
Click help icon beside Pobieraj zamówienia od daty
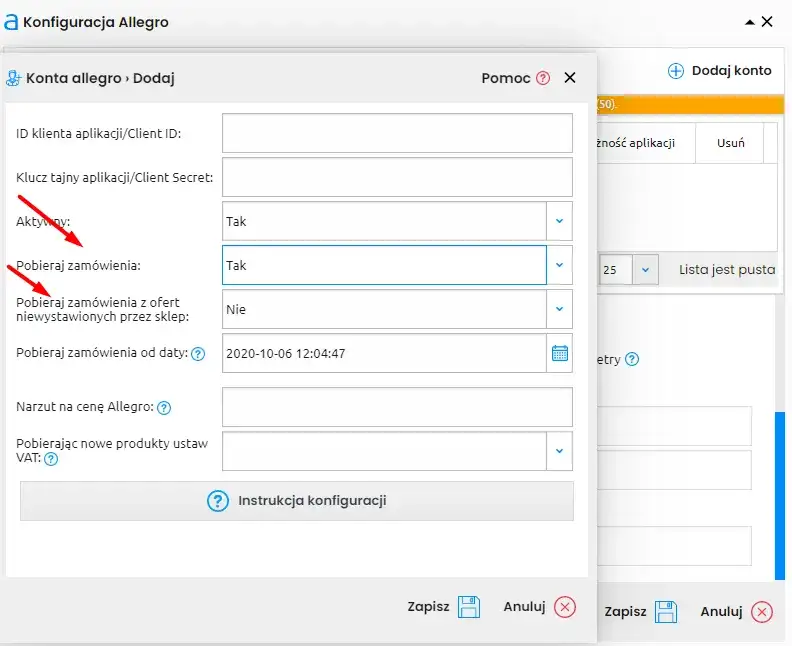tap(198, 353)
